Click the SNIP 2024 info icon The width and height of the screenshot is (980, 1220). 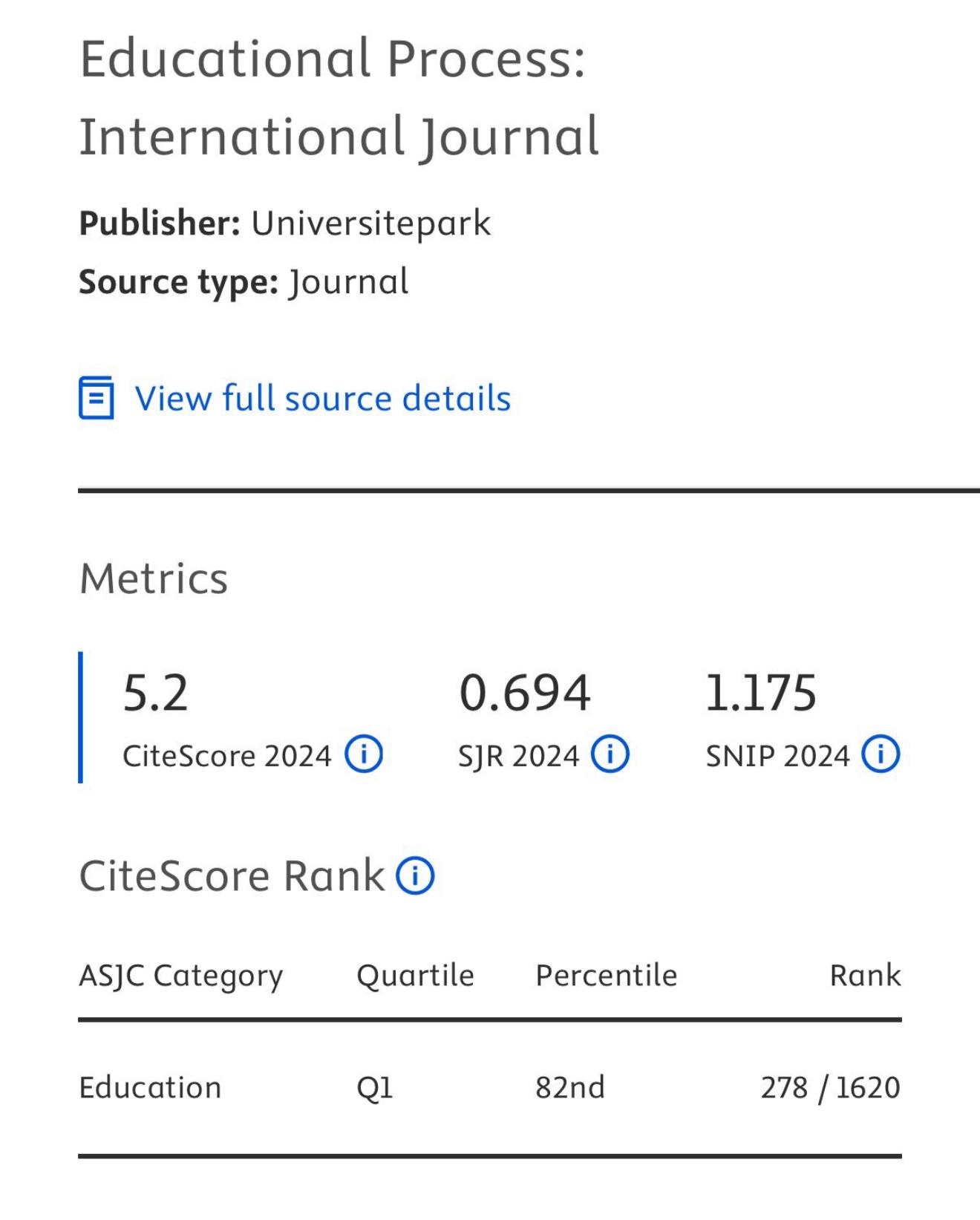[881, 754]
